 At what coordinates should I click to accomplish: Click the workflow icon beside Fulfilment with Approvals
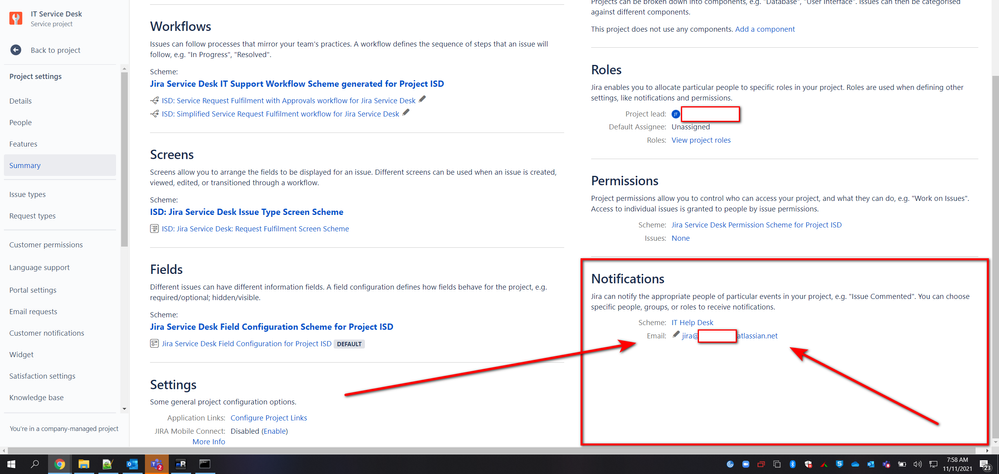tap(154, 101)
